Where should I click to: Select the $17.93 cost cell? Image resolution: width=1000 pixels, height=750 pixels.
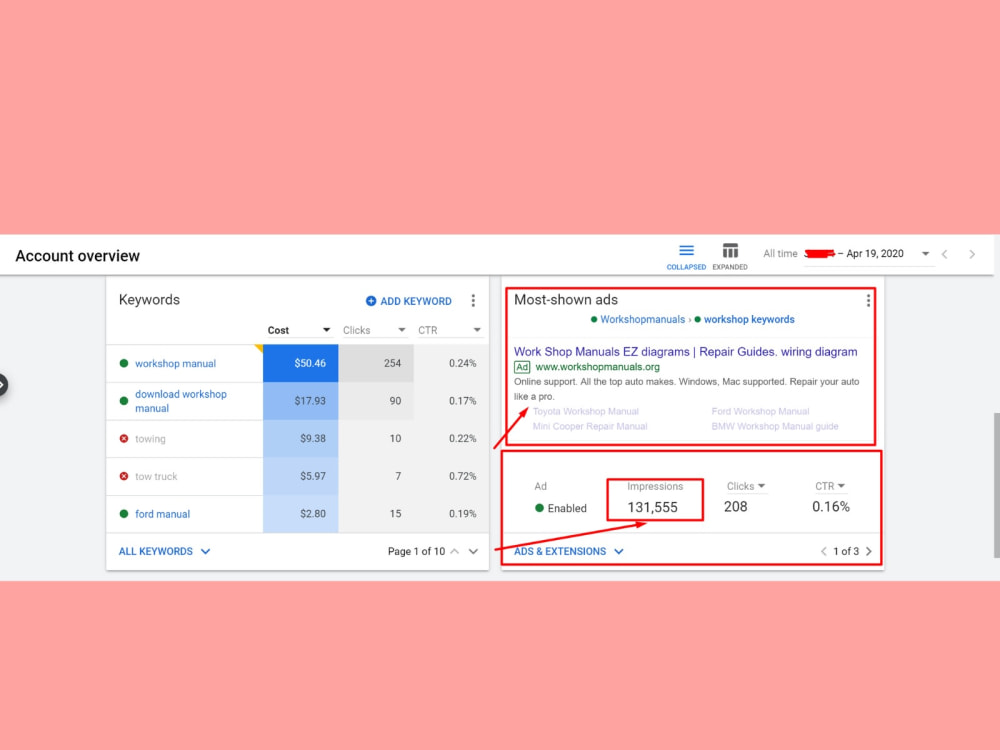click(x=300, y=401)
